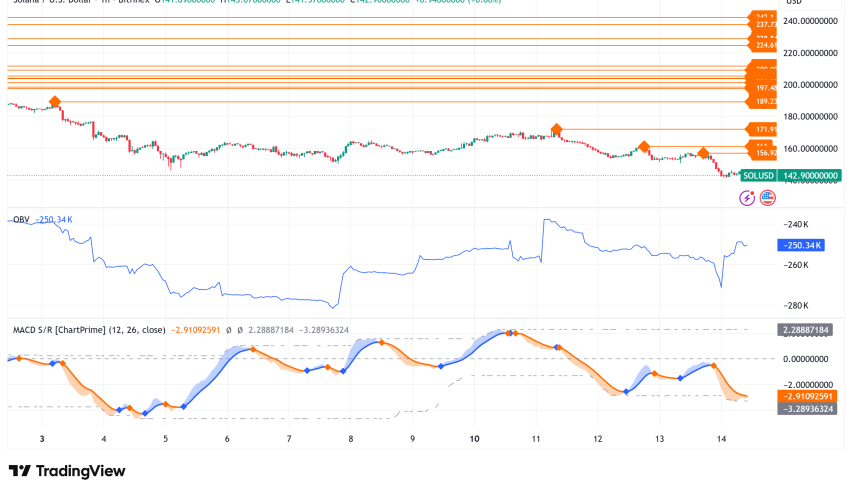852x485 pixels.
Task: Click the orange diamond at the 171.91 level line
Action: 556,130
